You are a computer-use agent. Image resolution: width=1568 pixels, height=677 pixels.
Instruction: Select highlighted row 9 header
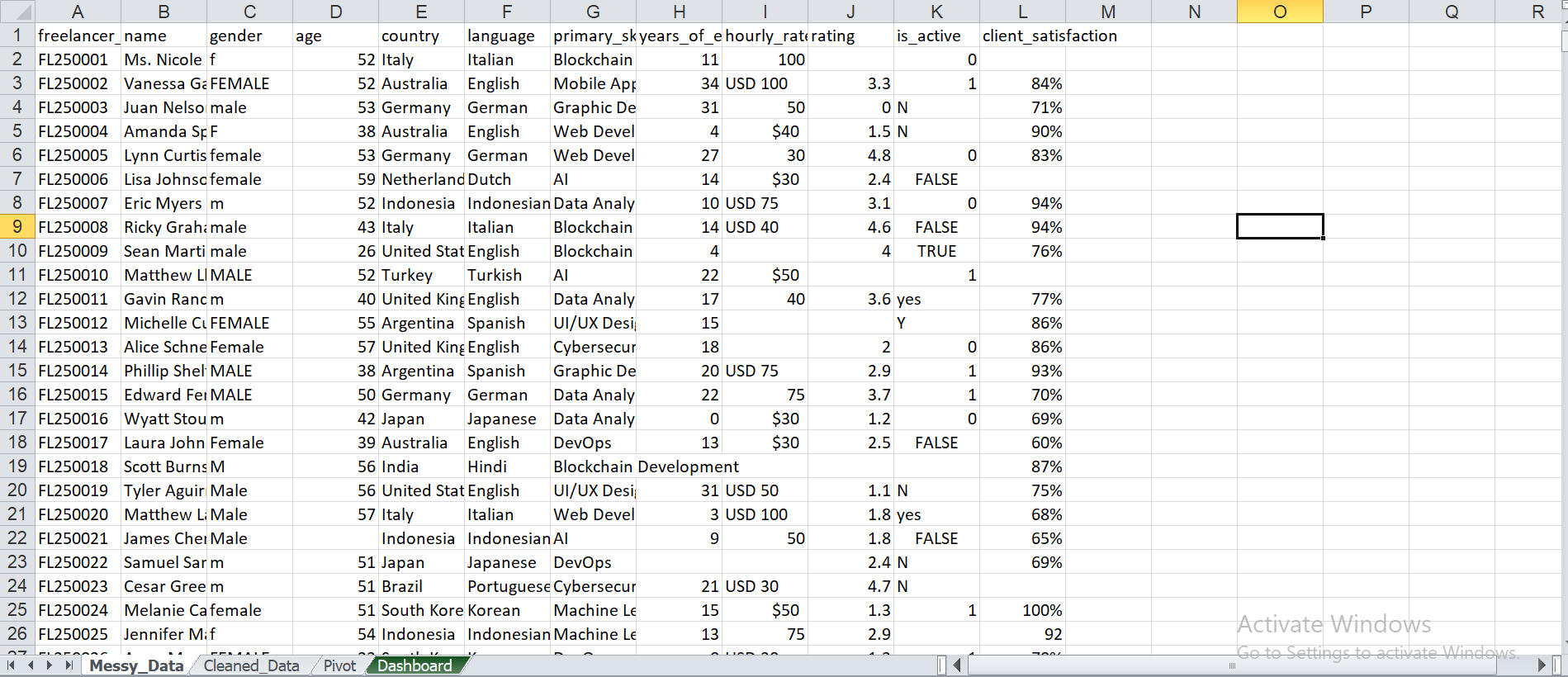coord(17,227)
